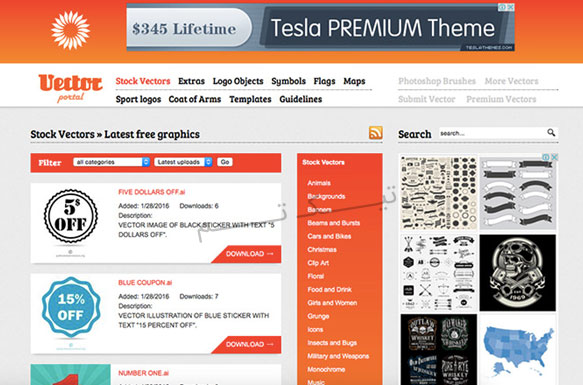Open the Latest uploads sort dropdown

(x=183, y=162)
